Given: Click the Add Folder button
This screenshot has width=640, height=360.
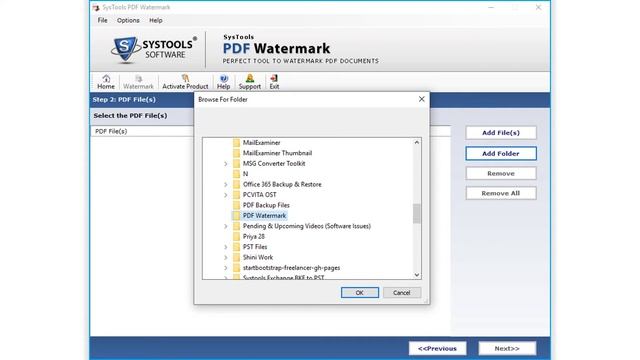Looking at the screenshot, I should (501, 153).
